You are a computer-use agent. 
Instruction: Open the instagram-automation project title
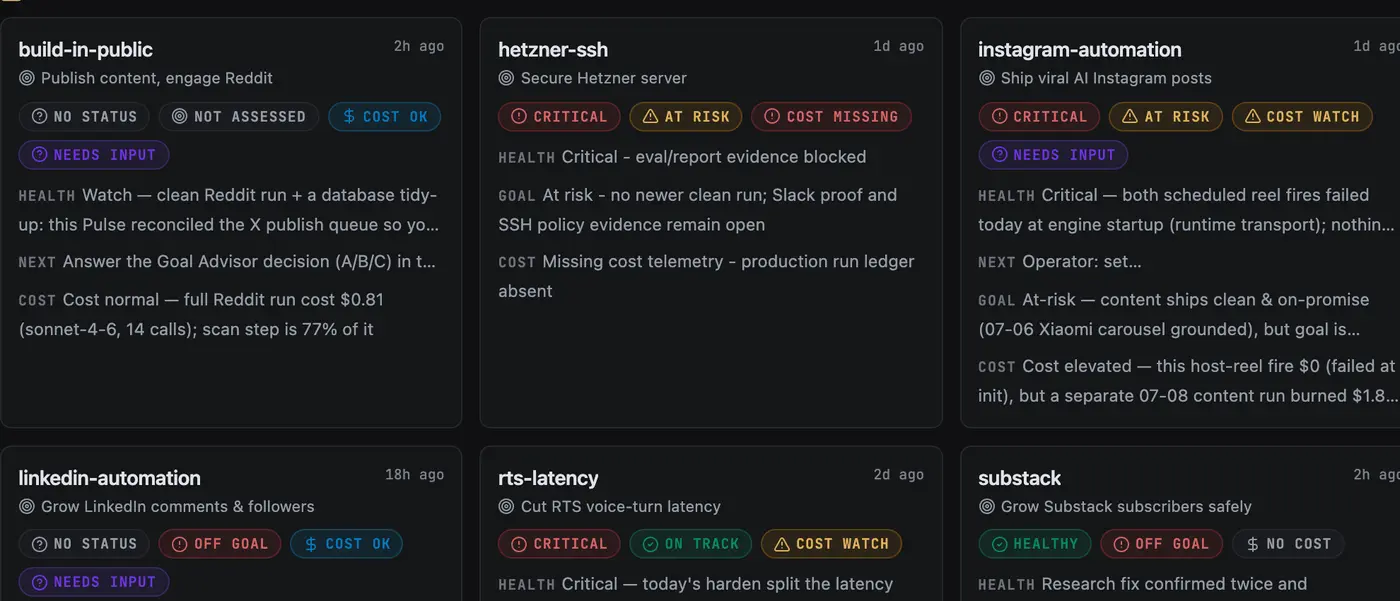[x=1079, y=49]
